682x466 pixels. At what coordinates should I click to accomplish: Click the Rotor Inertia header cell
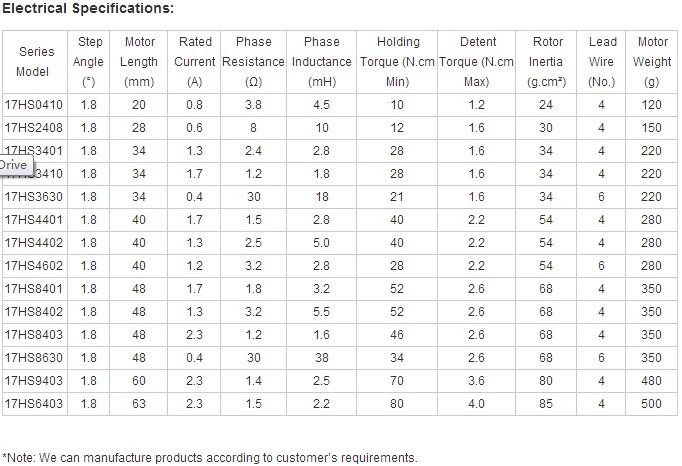point(546,62)
